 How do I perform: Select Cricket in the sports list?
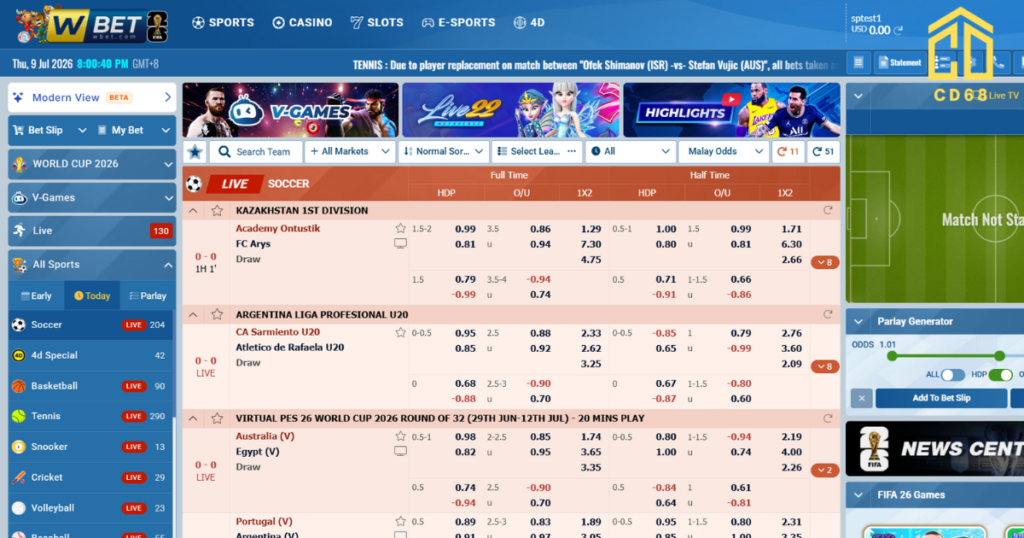tap(91, 477)
